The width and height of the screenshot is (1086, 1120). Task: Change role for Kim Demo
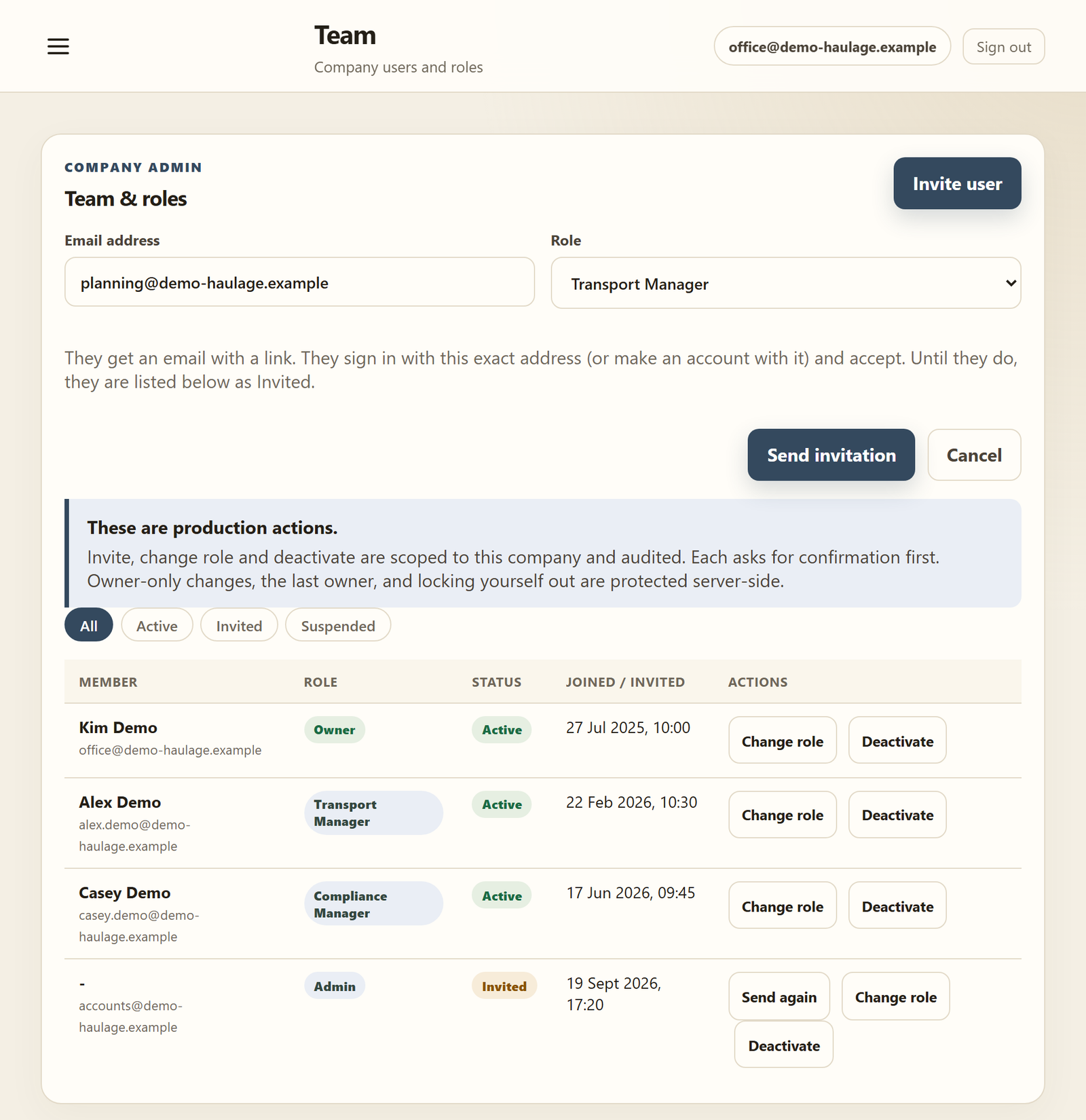783,741
